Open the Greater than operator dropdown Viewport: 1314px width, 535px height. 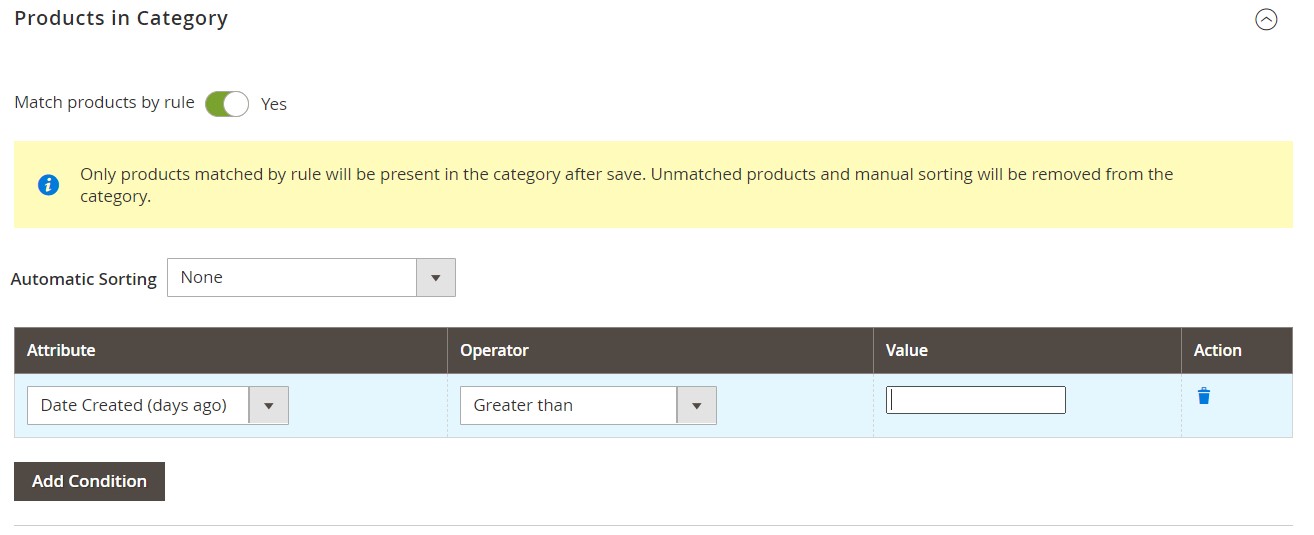pos(588,405)
